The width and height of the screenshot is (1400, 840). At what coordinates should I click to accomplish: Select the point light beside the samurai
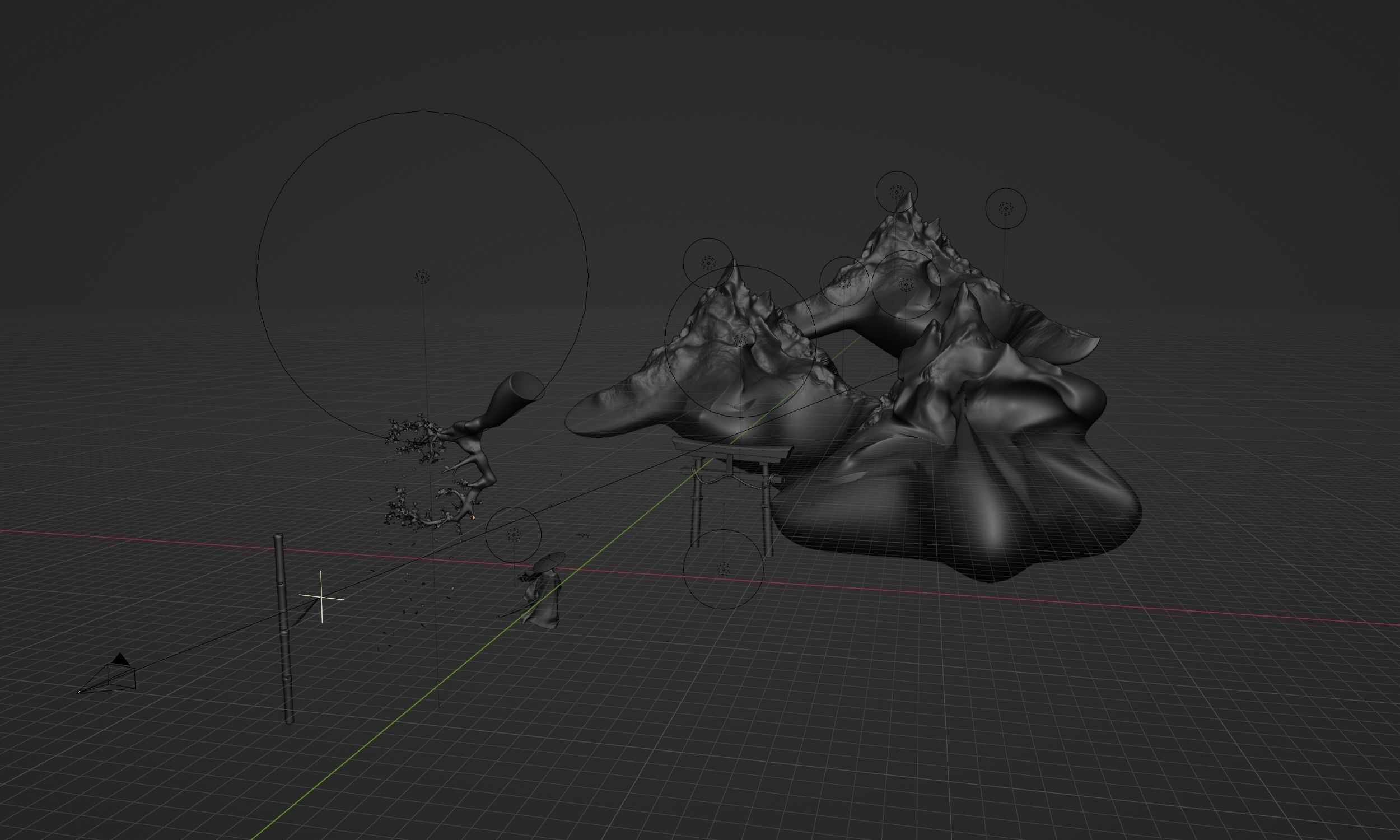coord(514,534)
